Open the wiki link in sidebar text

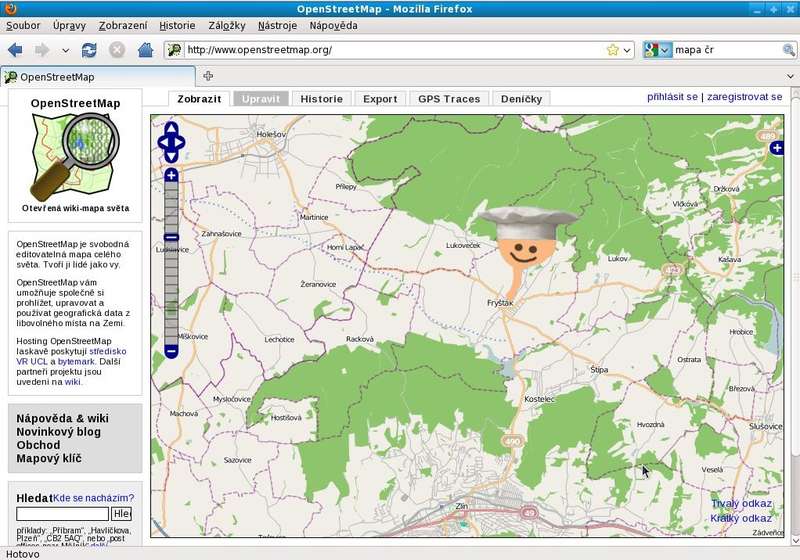(72, 382)
